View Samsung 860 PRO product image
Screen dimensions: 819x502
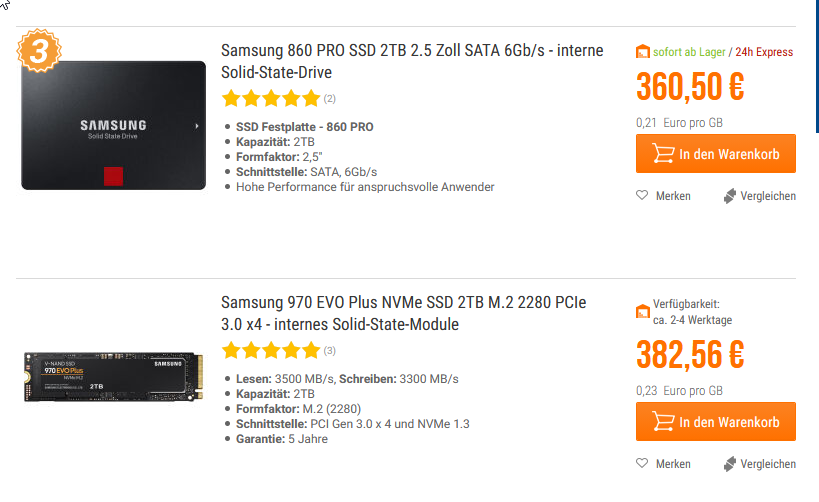pos(113,125)
